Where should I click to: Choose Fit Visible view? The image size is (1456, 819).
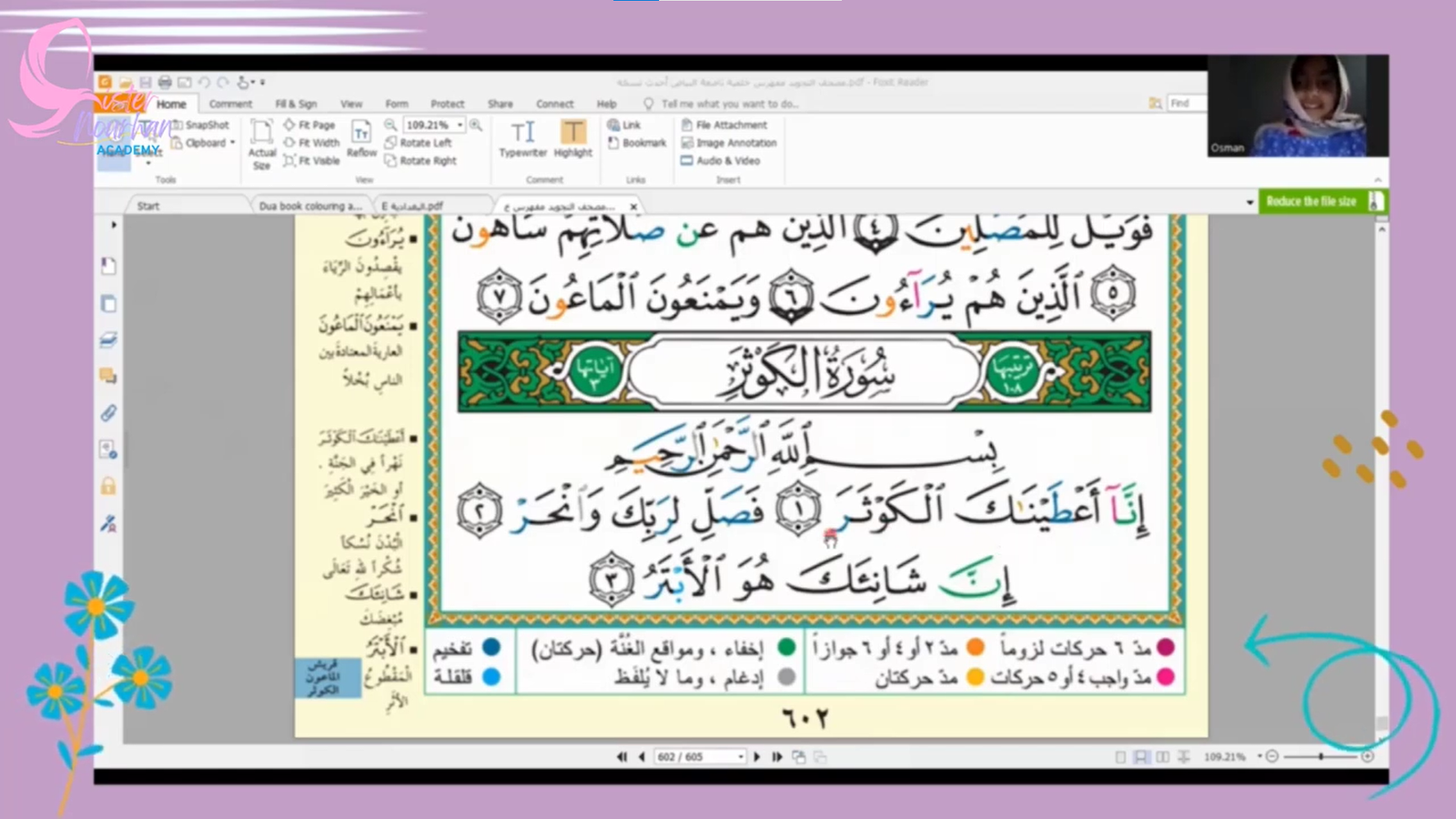[x=311, y=160]
